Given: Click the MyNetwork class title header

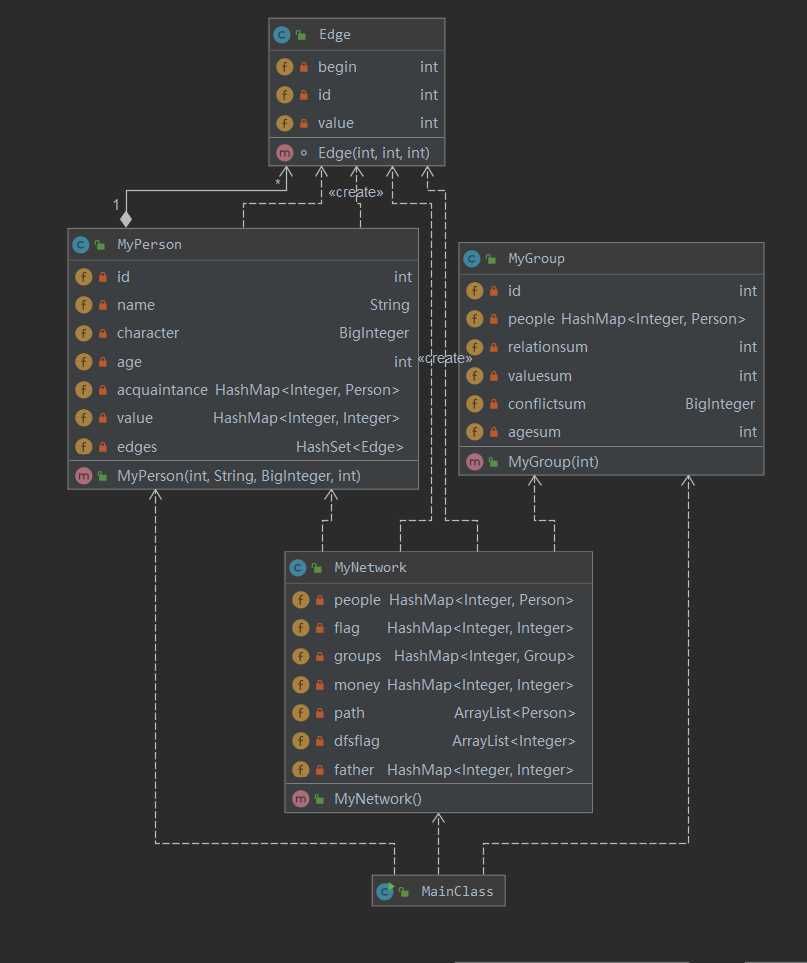Looking at the screenshot, I should click(438, 568).
